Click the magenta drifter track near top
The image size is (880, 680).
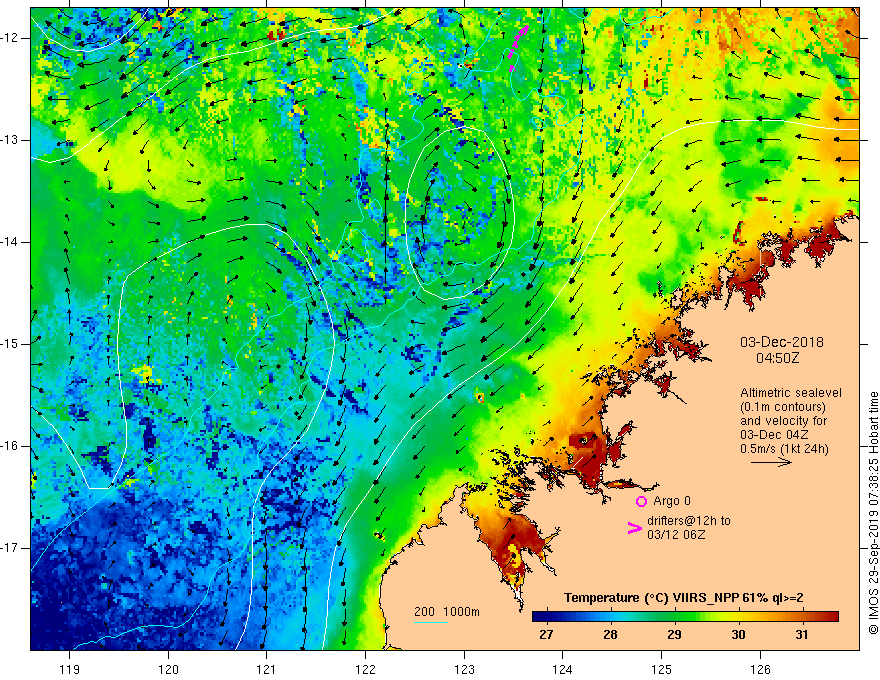click(518, 47)
